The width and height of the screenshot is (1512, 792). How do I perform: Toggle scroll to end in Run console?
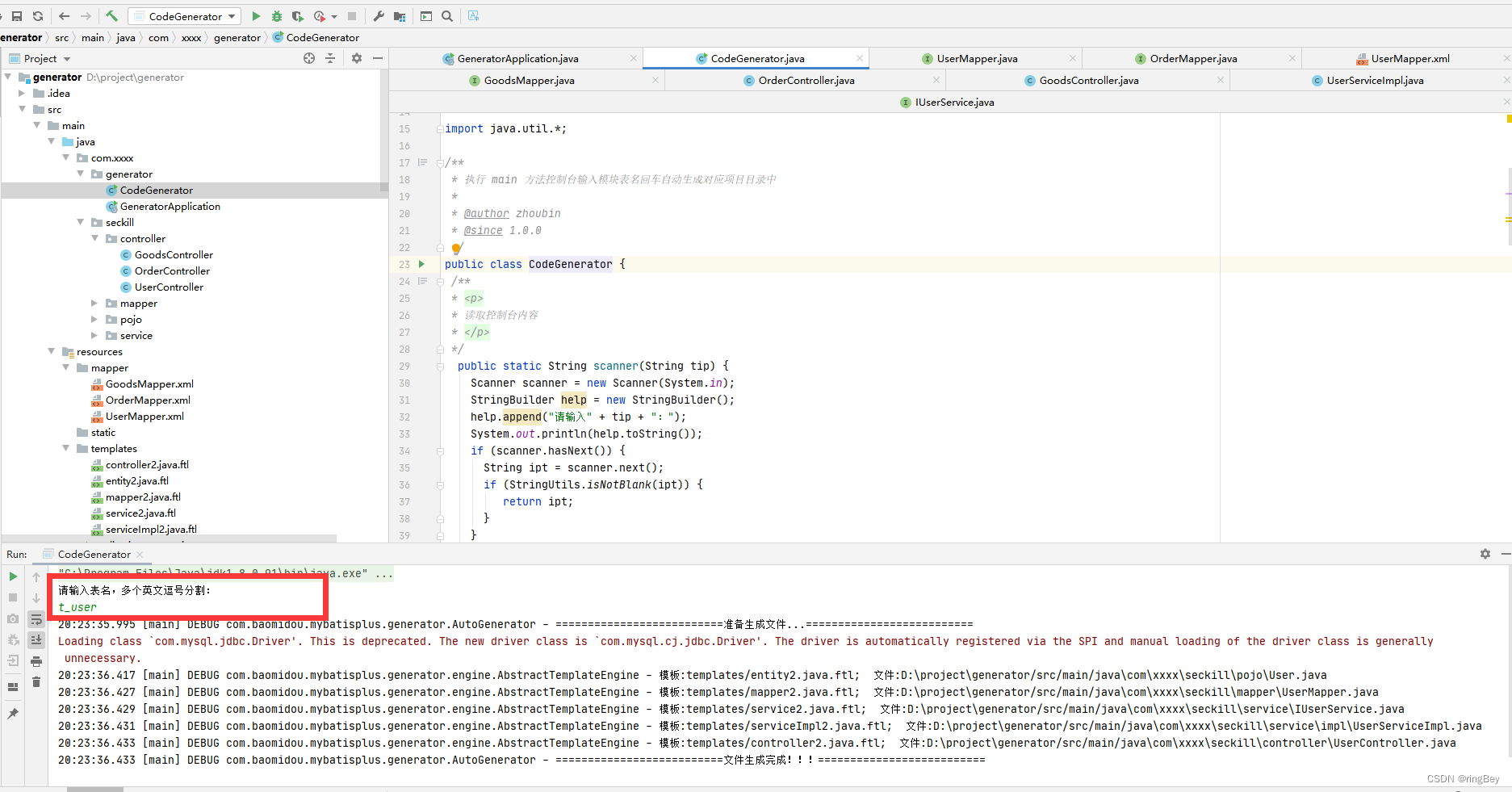(x=36, y=639)
